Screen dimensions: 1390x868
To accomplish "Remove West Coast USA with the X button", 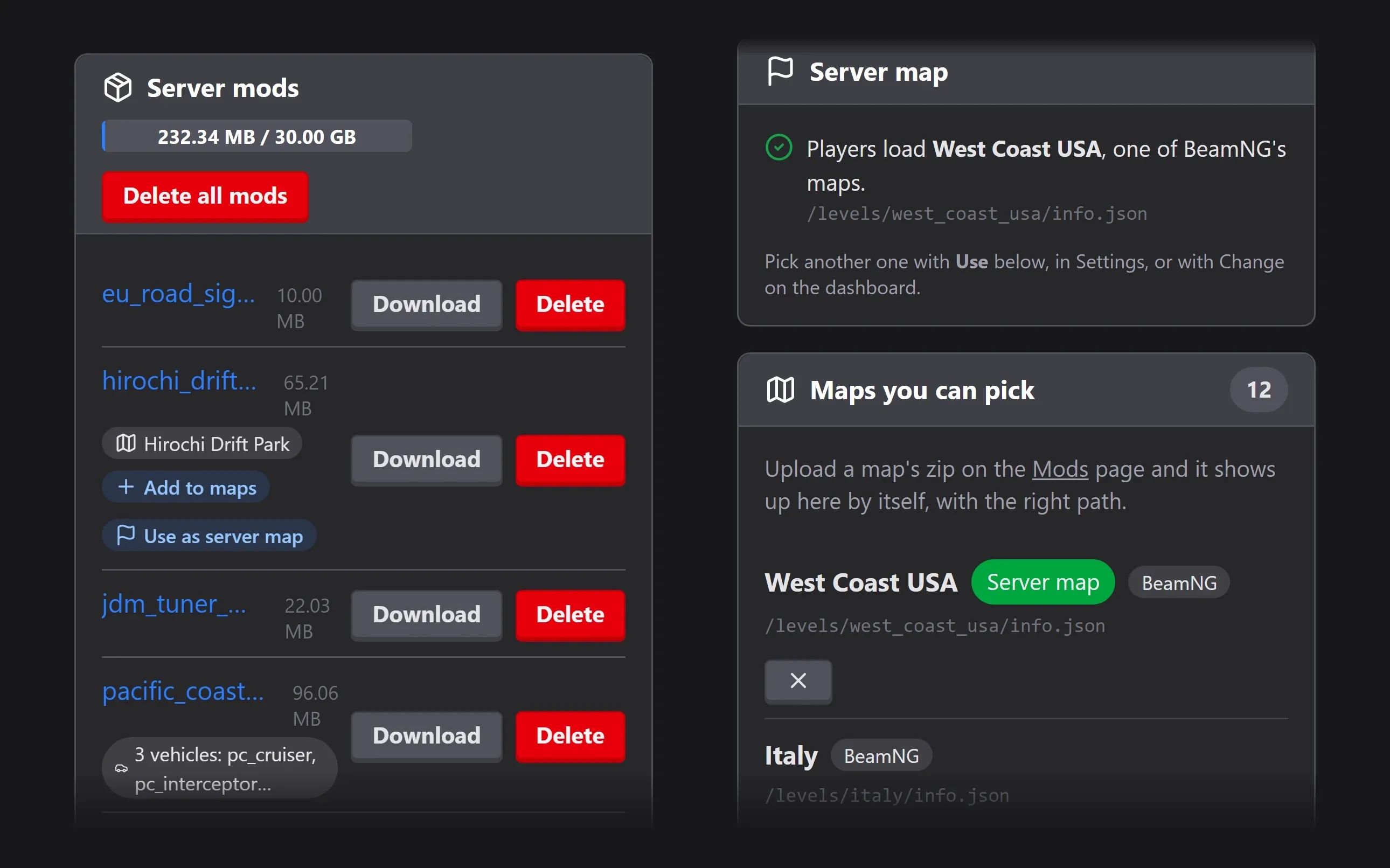I will [x=798, y=681].
